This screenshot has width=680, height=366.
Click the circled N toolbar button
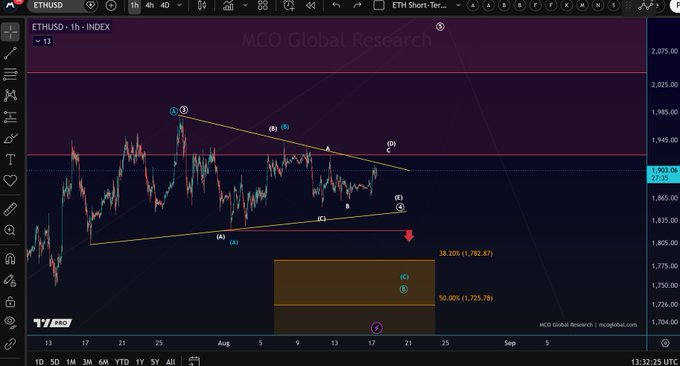(x=598, y=6)
